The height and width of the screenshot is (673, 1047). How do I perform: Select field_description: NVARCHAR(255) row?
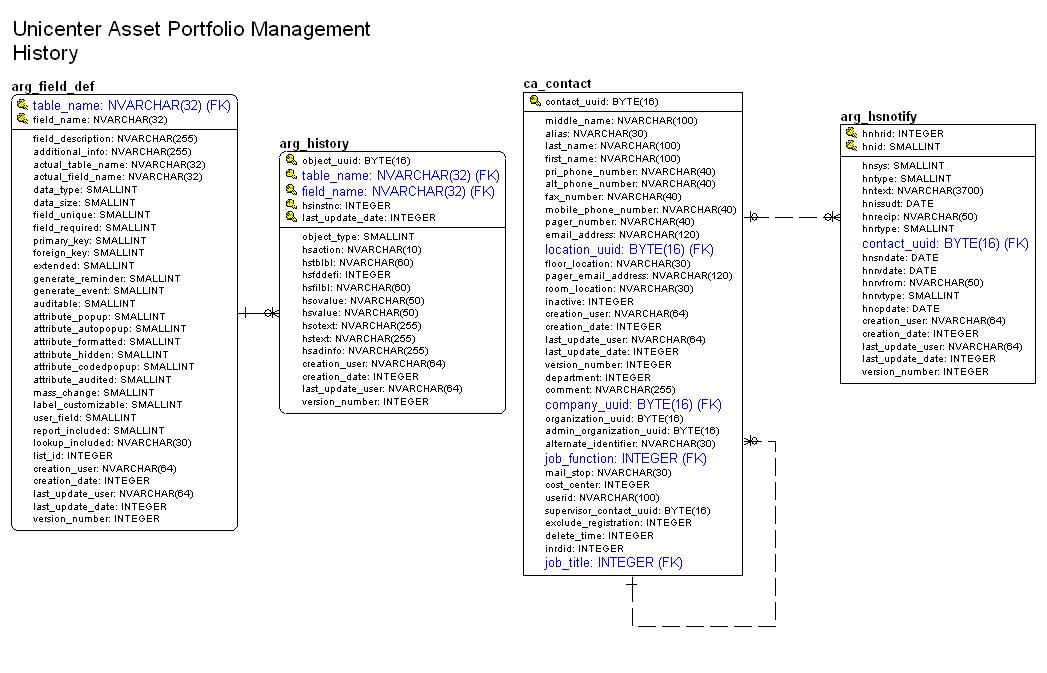click(x=115, y=139)
